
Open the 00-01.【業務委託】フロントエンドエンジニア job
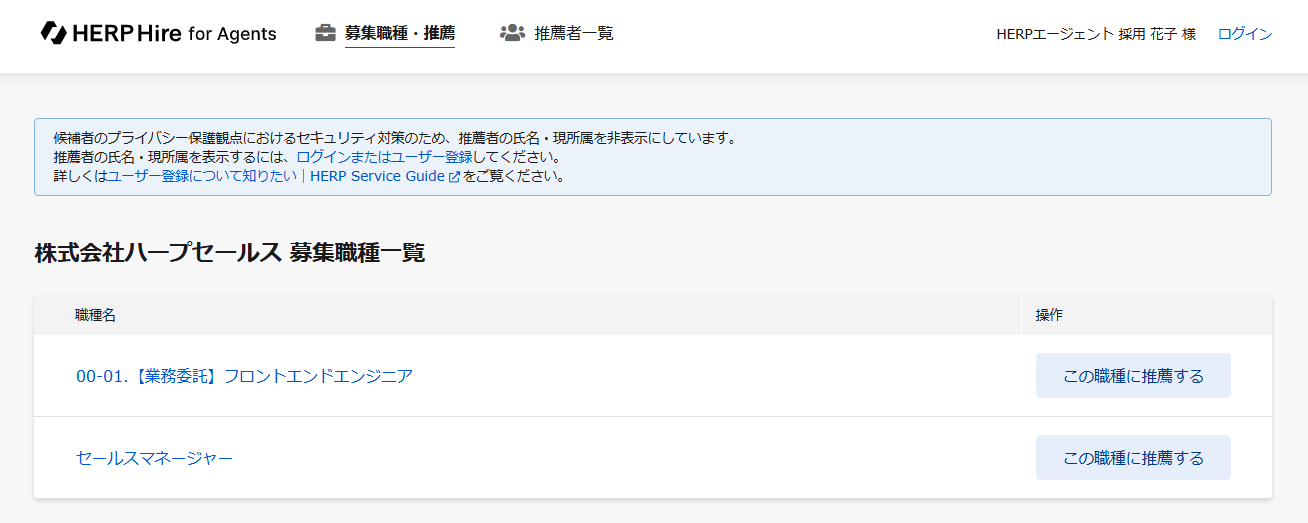point(244,376)
